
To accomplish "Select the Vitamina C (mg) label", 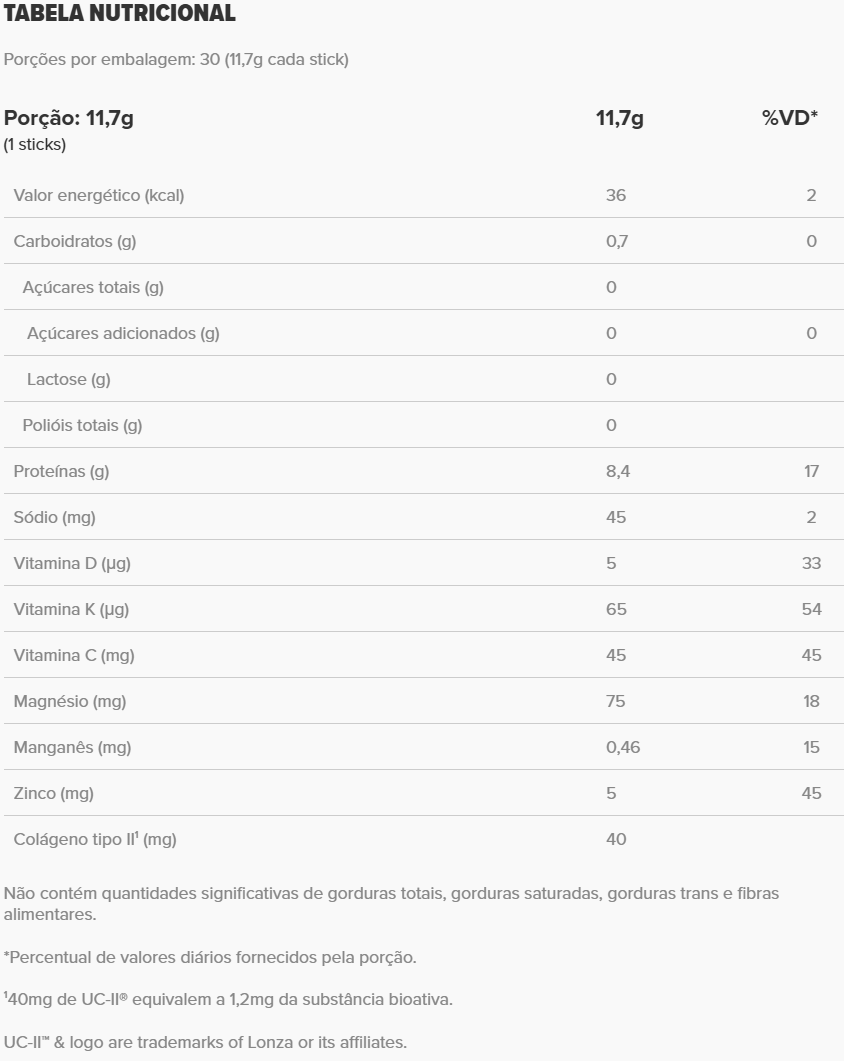I will (x=74, y=655).
